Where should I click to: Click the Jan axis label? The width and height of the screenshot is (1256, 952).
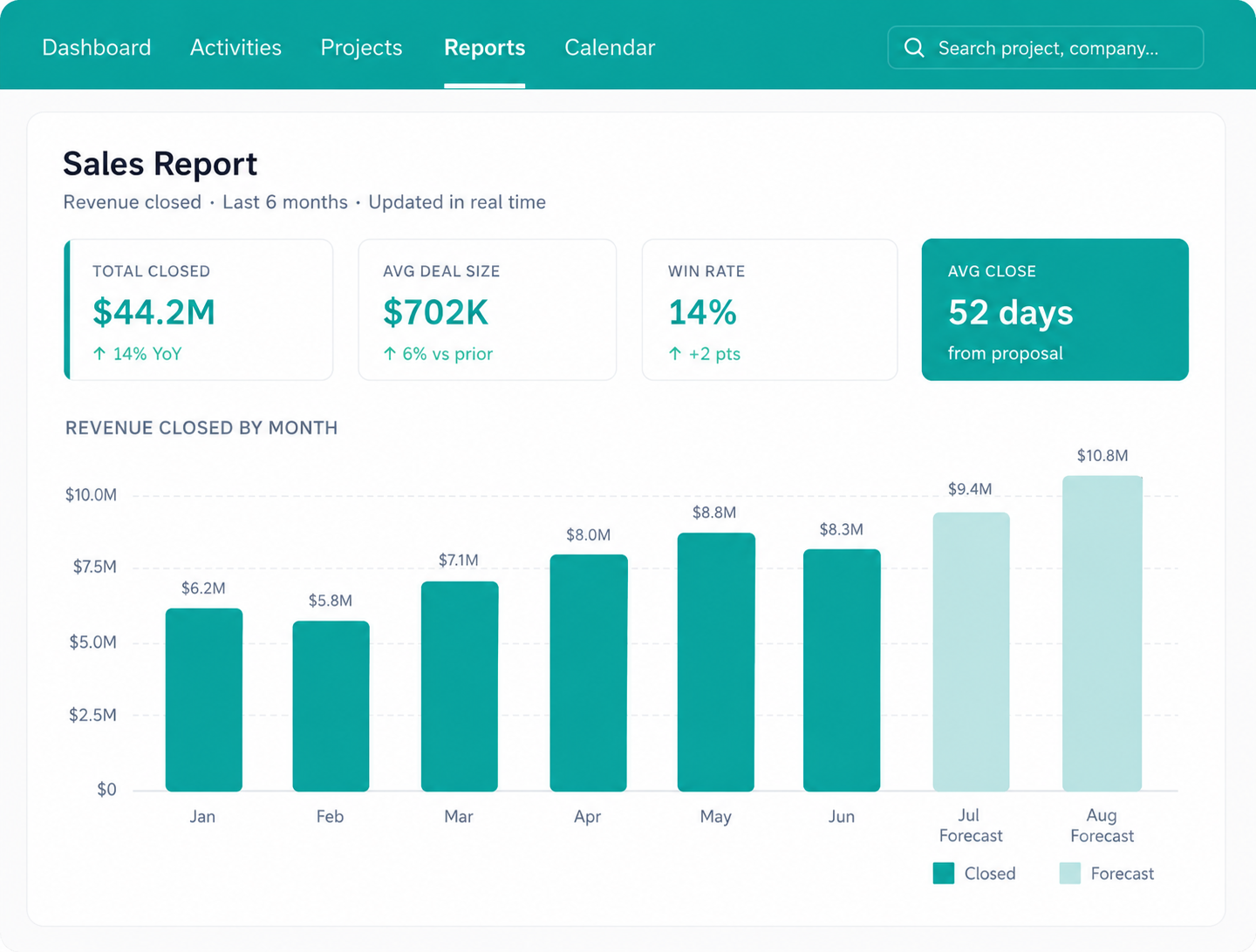click(x=202, y=816)
